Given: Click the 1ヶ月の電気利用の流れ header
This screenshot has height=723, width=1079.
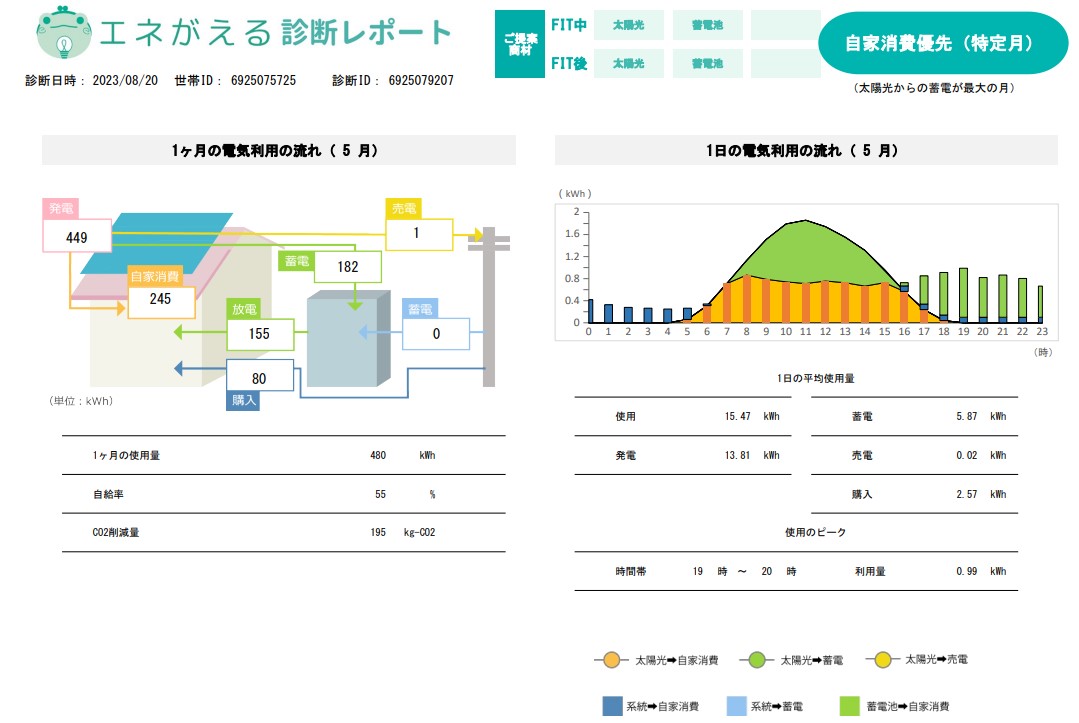Looking at the screenshot, I should coord(279,150).
